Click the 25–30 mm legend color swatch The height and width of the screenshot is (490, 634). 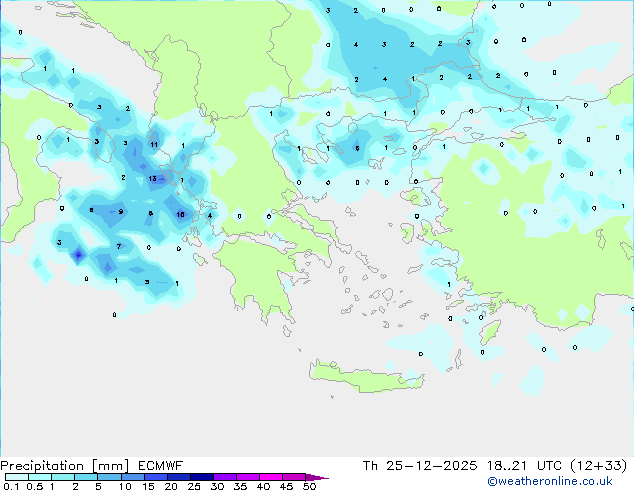pyautogui.click(x=201, y=477)
